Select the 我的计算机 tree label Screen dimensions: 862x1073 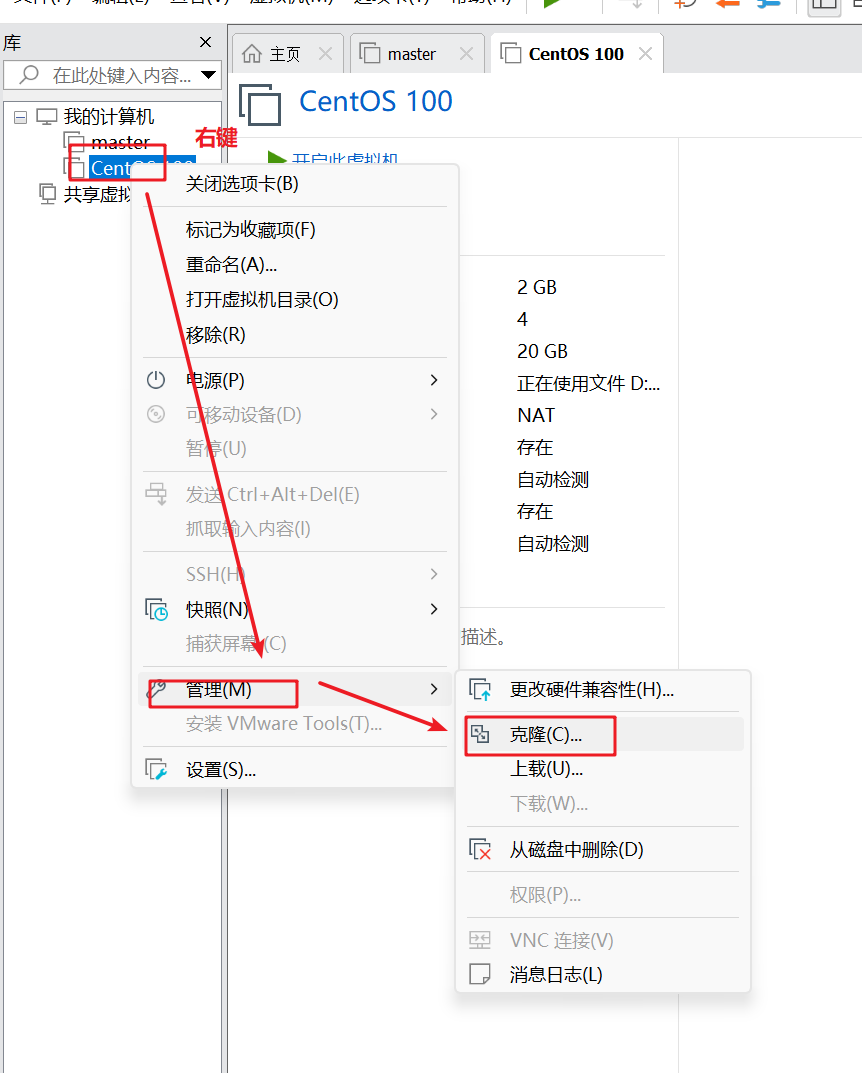pyautogui.click(x=109, y=116)
